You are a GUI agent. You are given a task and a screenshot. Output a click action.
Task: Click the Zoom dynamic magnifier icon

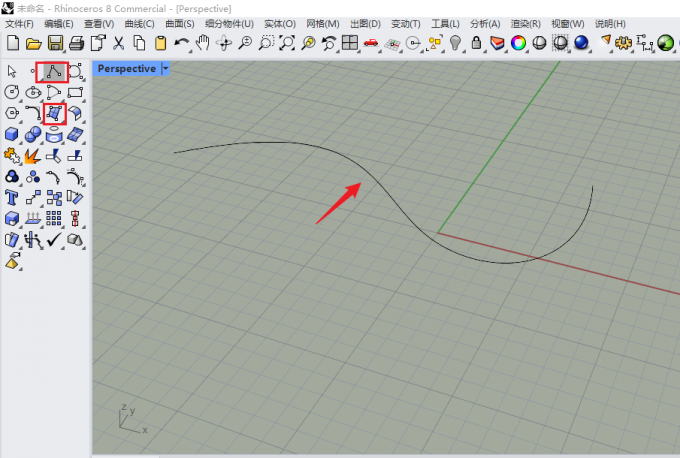pos(245,43)
